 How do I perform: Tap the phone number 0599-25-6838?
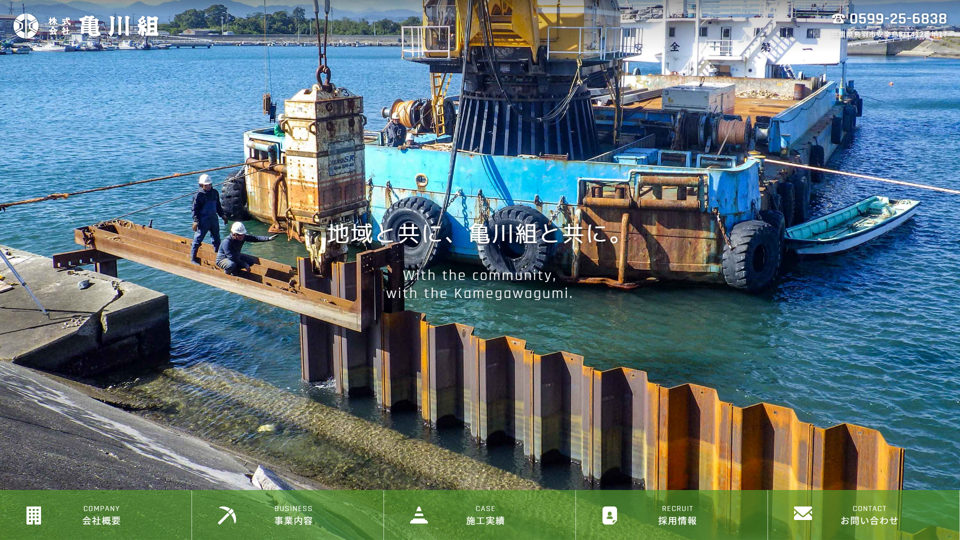pos(897,19)
